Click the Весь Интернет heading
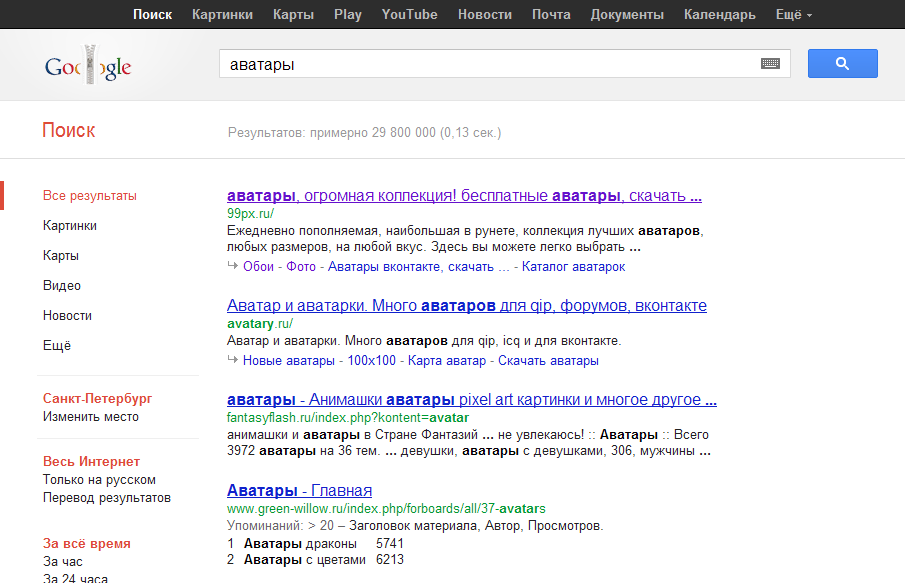This screenshot has width=905, height=583. click(x=91, y=462)
